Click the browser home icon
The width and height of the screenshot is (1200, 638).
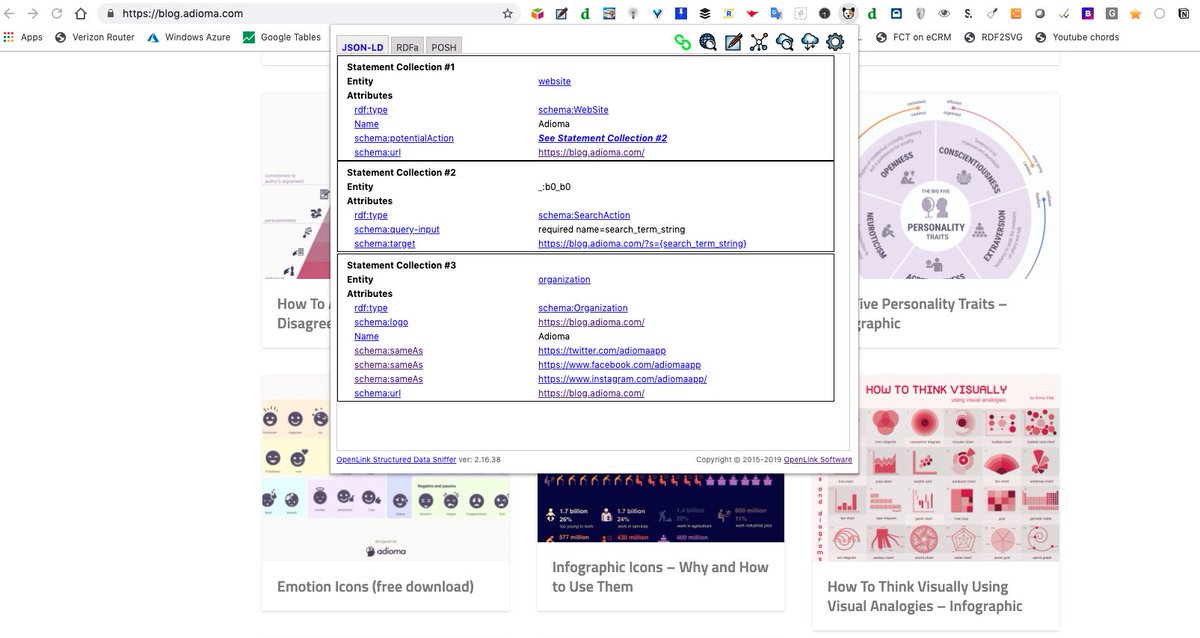[x=80, y=14]
